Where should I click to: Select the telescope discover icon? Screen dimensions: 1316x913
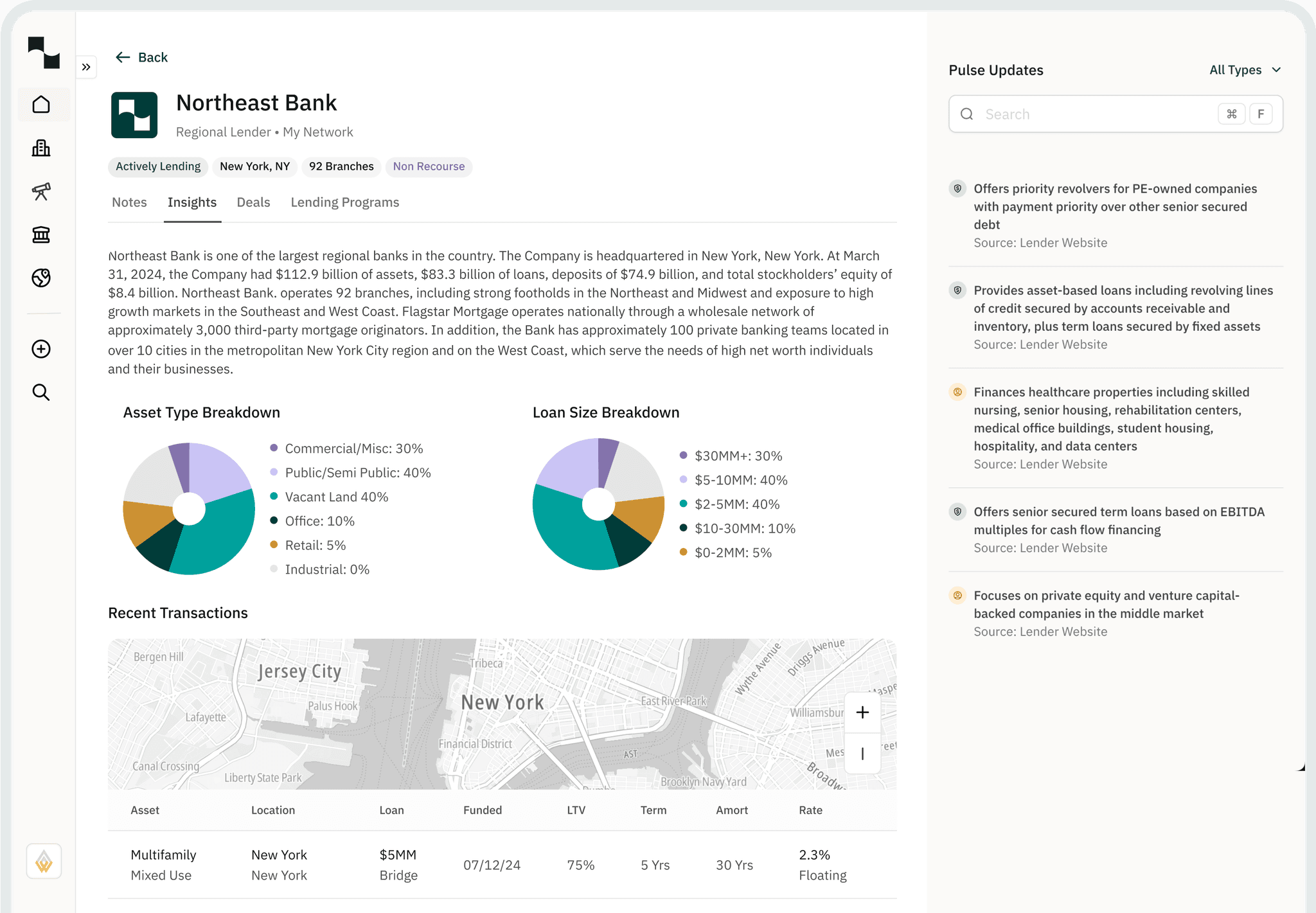(x=41, y=191)
